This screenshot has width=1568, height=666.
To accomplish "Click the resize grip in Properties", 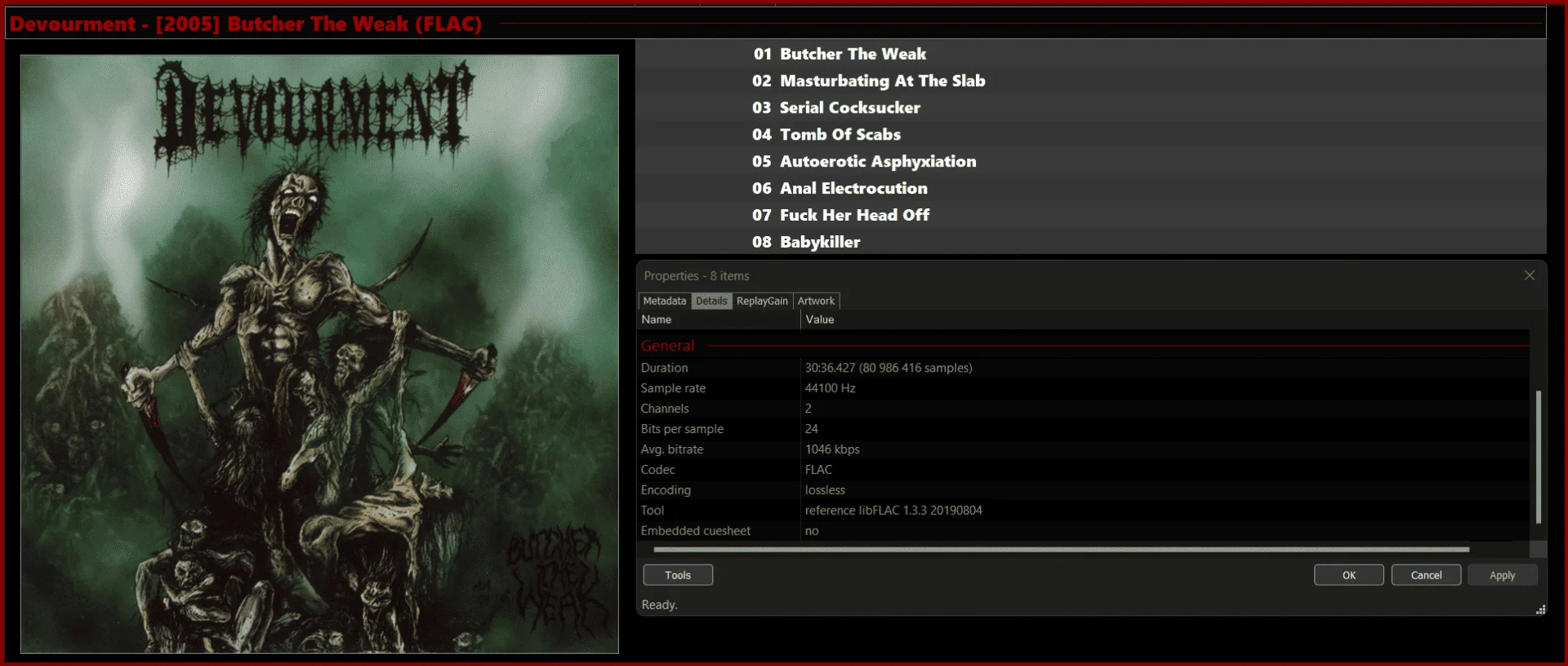I will pos(1540,610).
